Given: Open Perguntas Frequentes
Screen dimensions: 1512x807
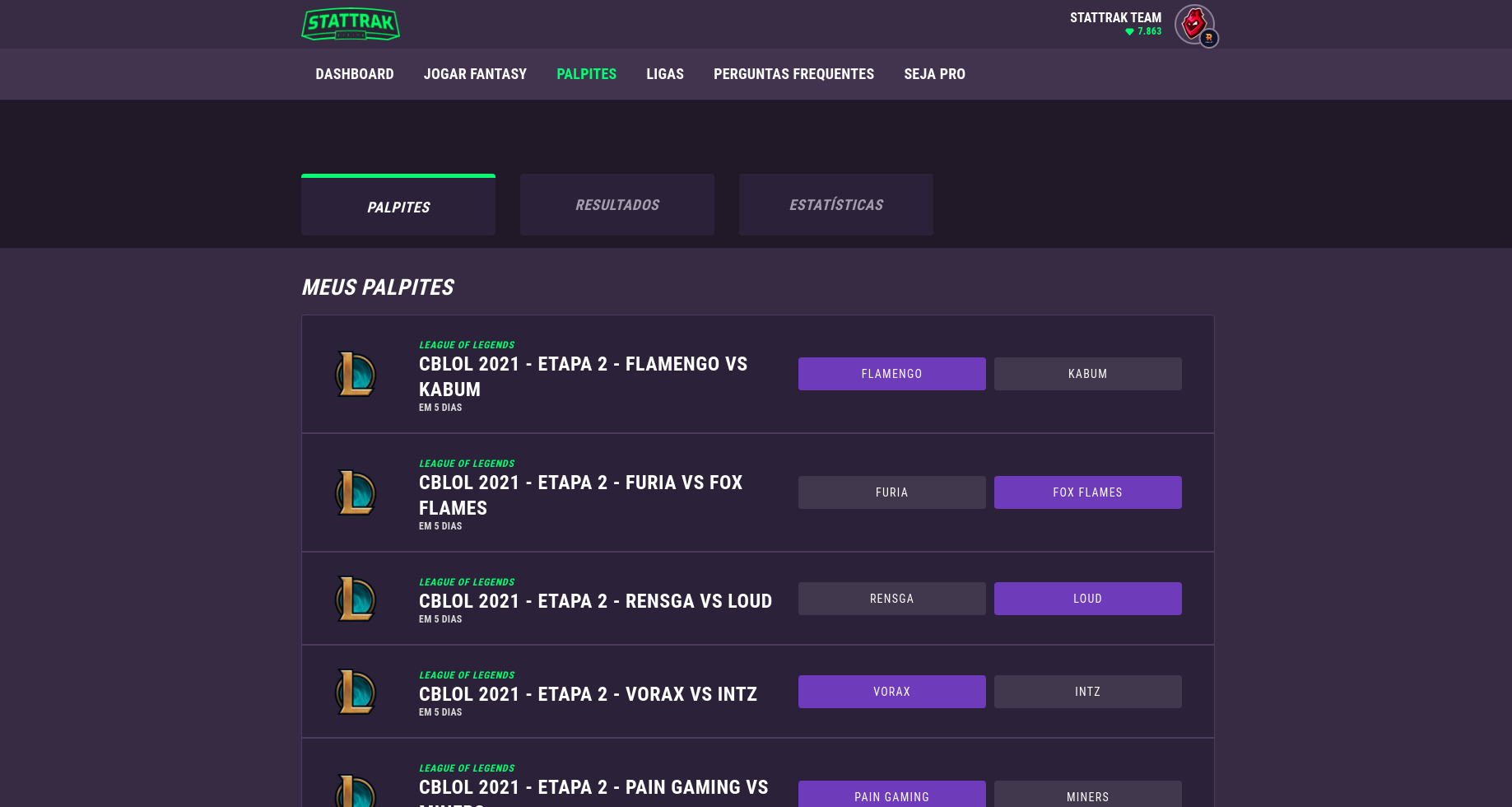Looking at the screenshot, I should coord(793,74).
